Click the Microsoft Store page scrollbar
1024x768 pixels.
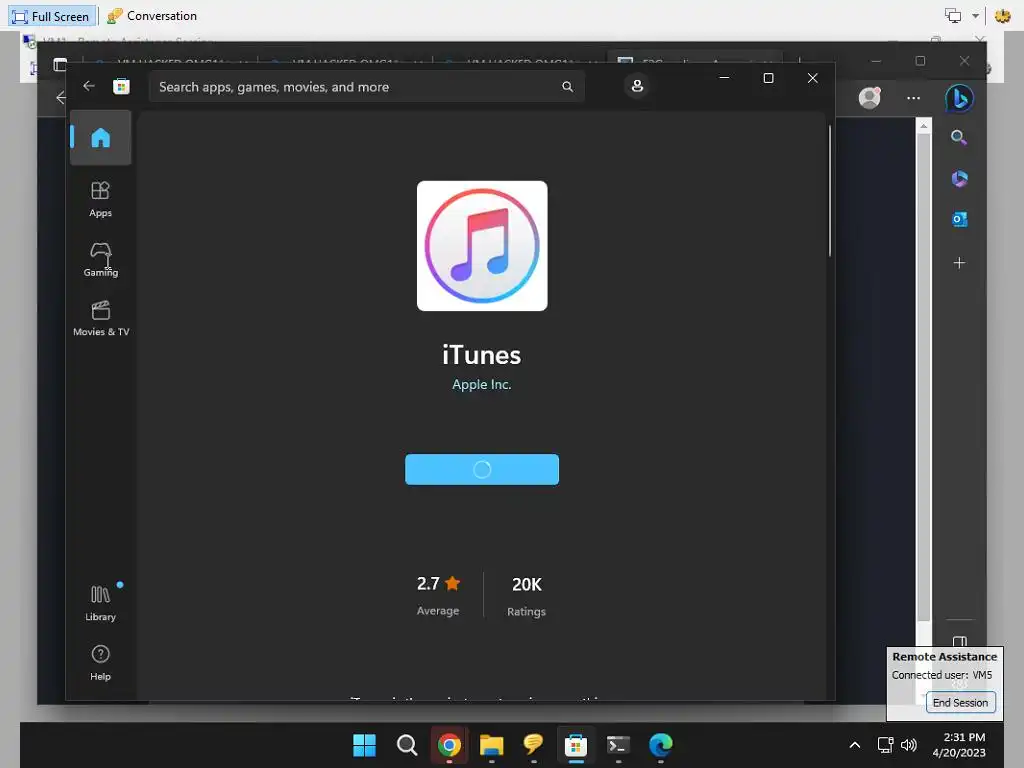(829, 191)
